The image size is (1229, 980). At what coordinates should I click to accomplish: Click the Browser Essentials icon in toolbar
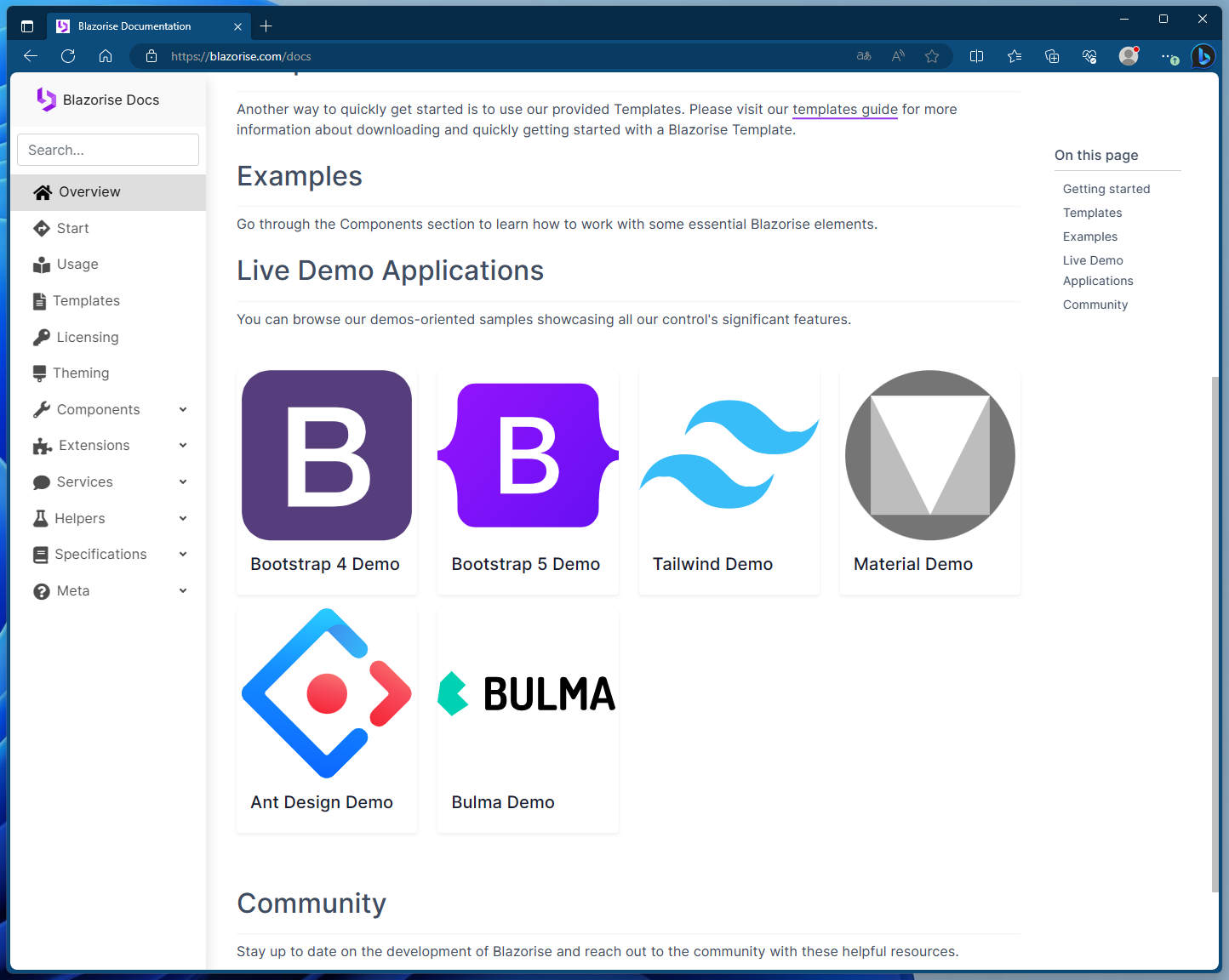click(1089, 56)
